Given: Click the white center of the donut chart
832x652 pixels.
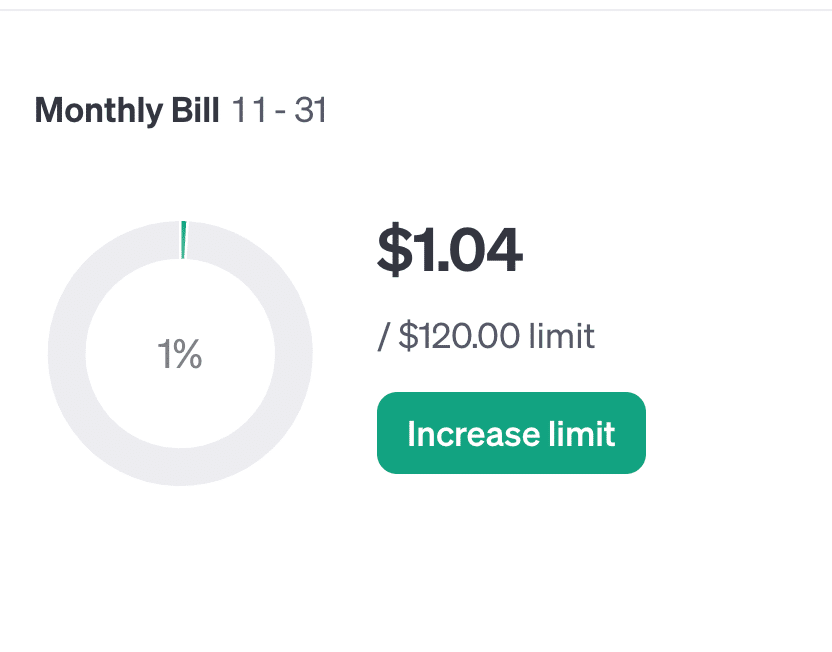Looking at the screenshot, I should [x=180, y=403].
